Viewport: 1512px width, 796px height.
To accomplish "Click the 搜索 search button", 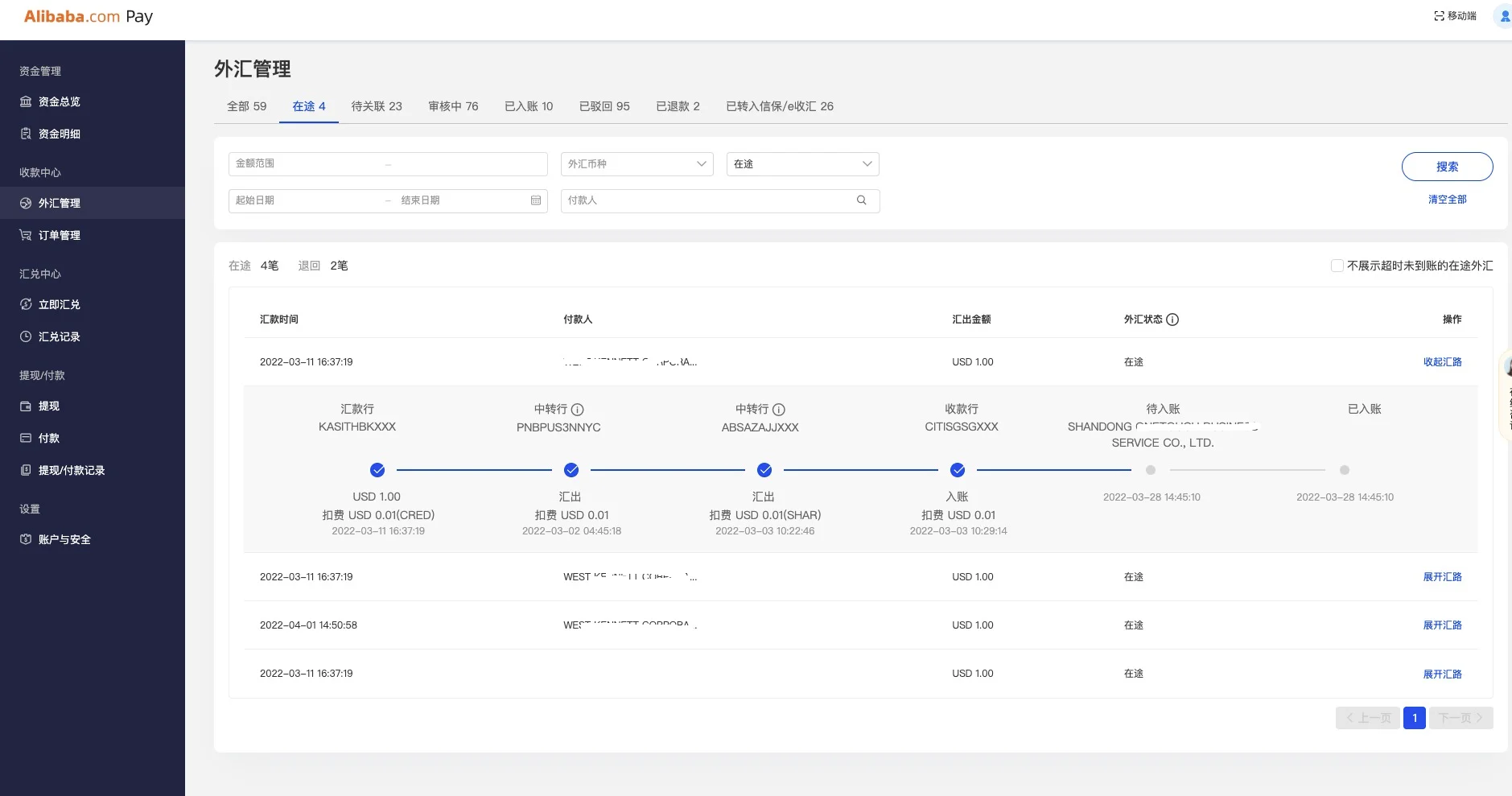I will coord(1447,167).
